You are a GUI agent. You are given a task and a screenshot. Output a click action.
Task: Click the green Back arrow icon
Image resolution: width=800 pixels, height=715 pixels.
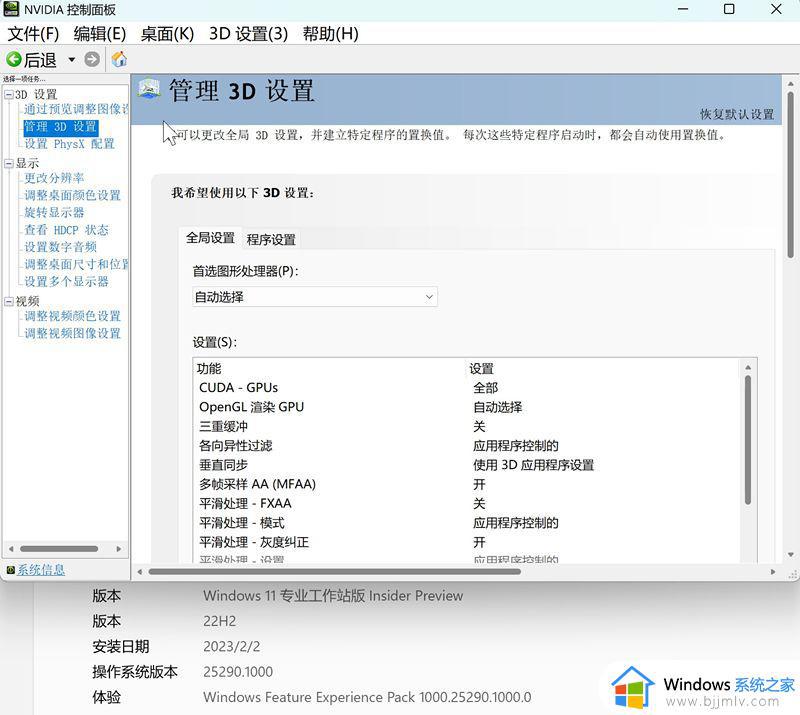pyautogui.click(x=14, y=60)
